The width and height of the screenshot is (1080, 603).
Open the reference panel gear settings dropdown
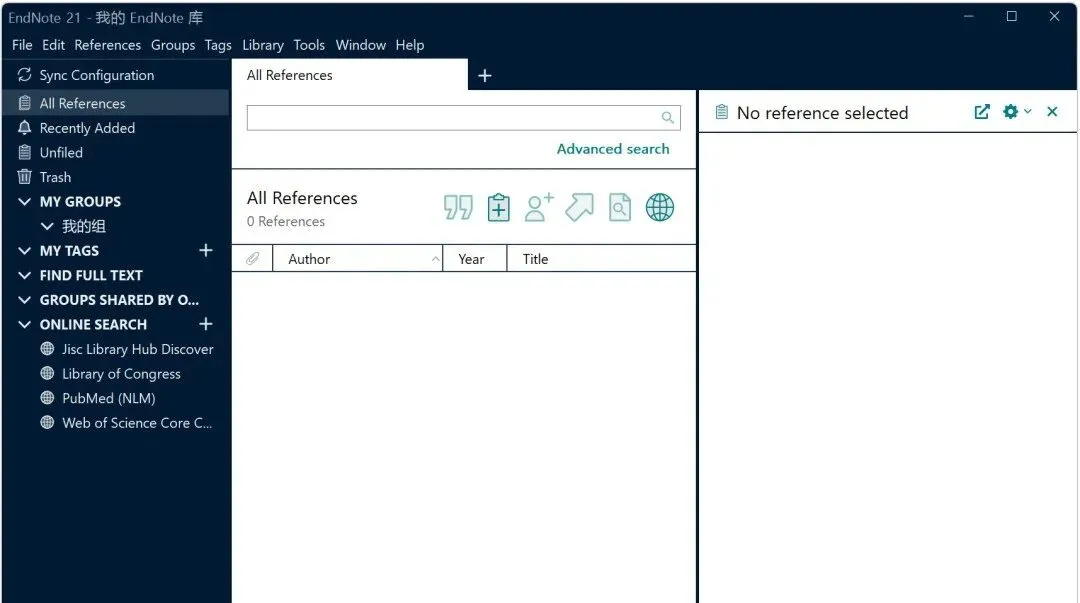click(1017, 112)
